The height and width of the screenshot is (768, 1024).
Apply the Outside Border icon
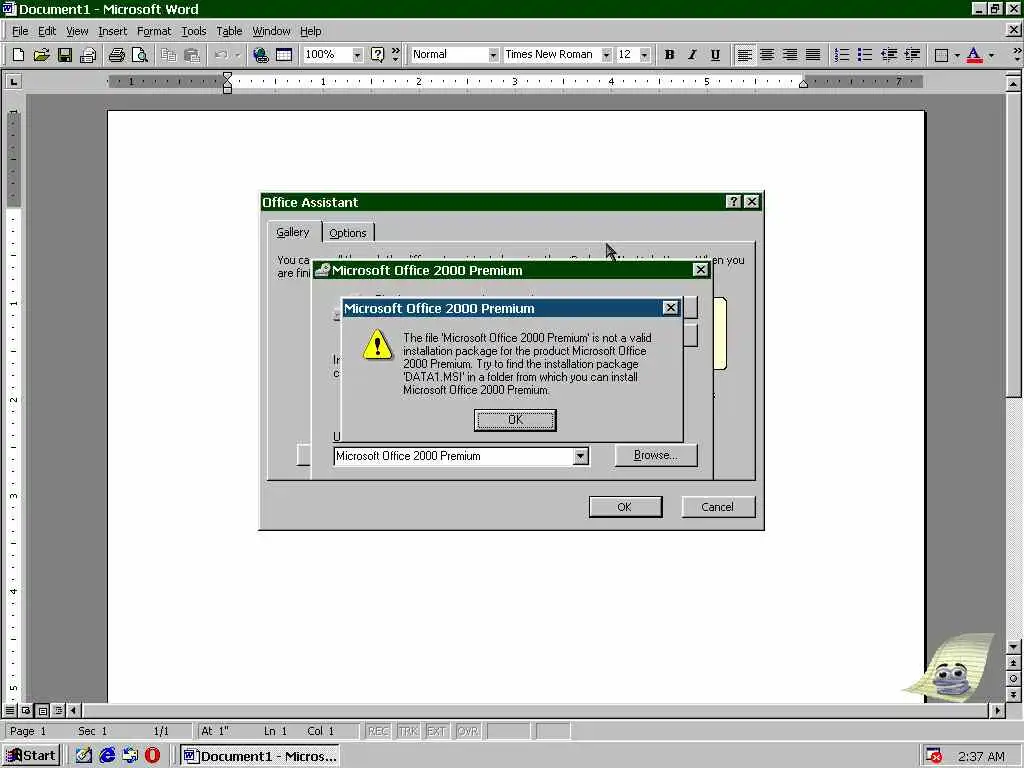(x=941, y=55)
